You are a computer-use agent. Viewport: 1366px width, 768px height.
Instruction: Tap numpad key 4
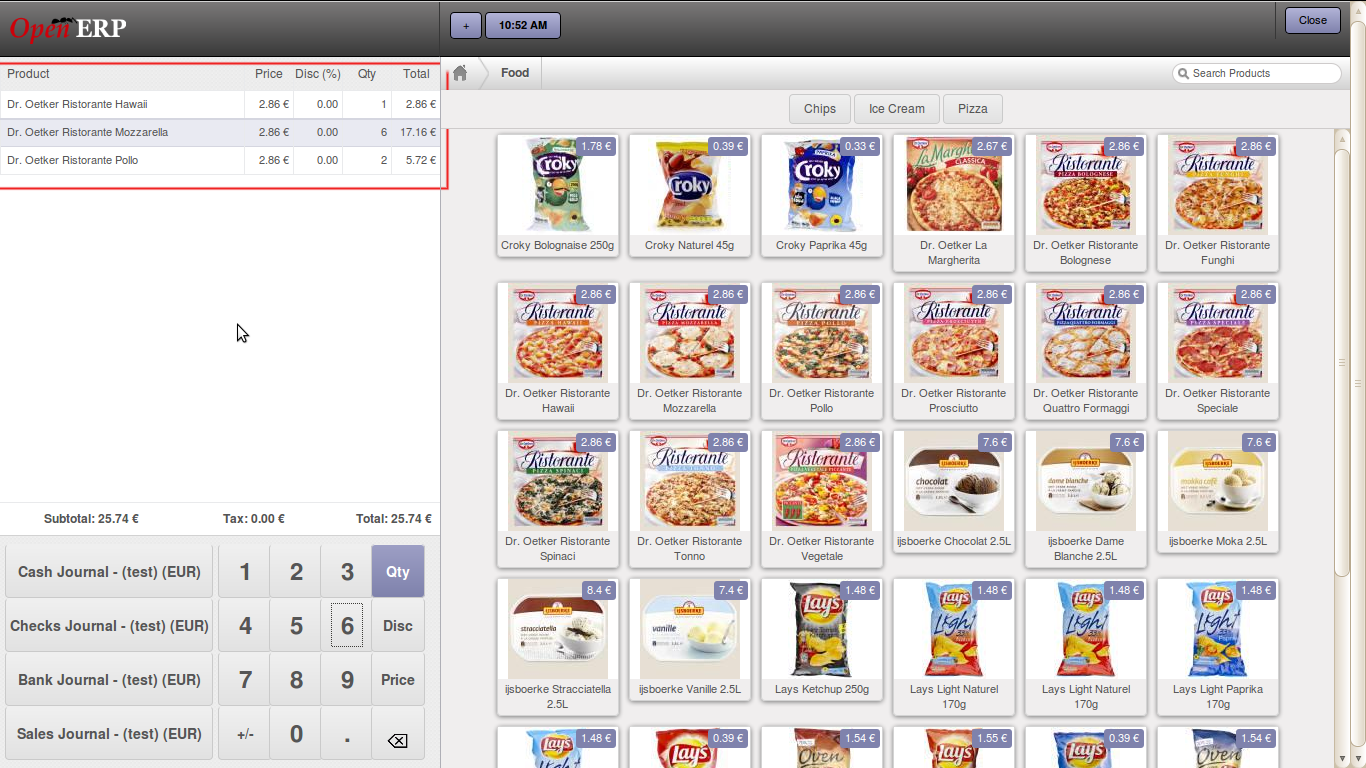tap(245, 626)
